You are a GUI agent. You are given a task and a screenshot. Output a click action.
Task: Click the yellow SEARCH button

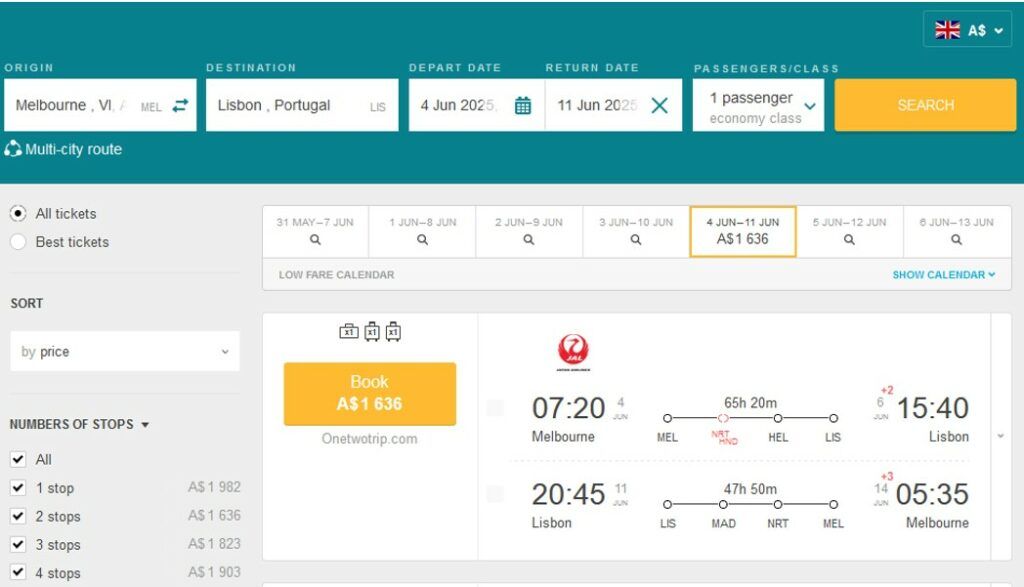pyautogui.click(x=925, y=104)
